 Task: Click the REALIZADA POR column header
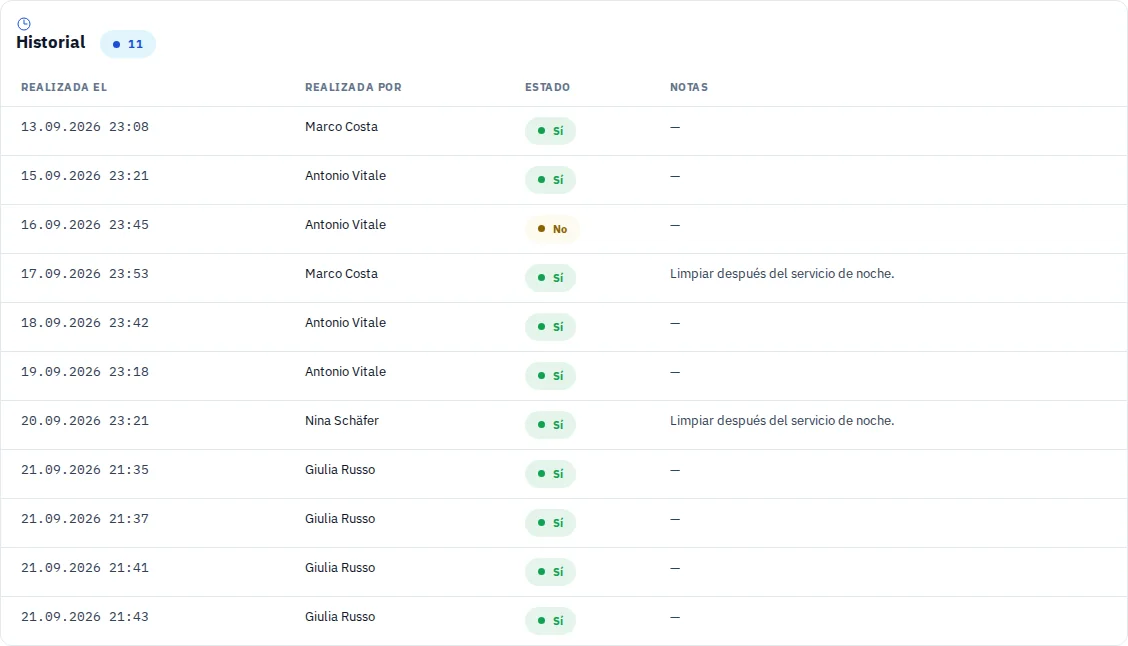coord(353,87)
